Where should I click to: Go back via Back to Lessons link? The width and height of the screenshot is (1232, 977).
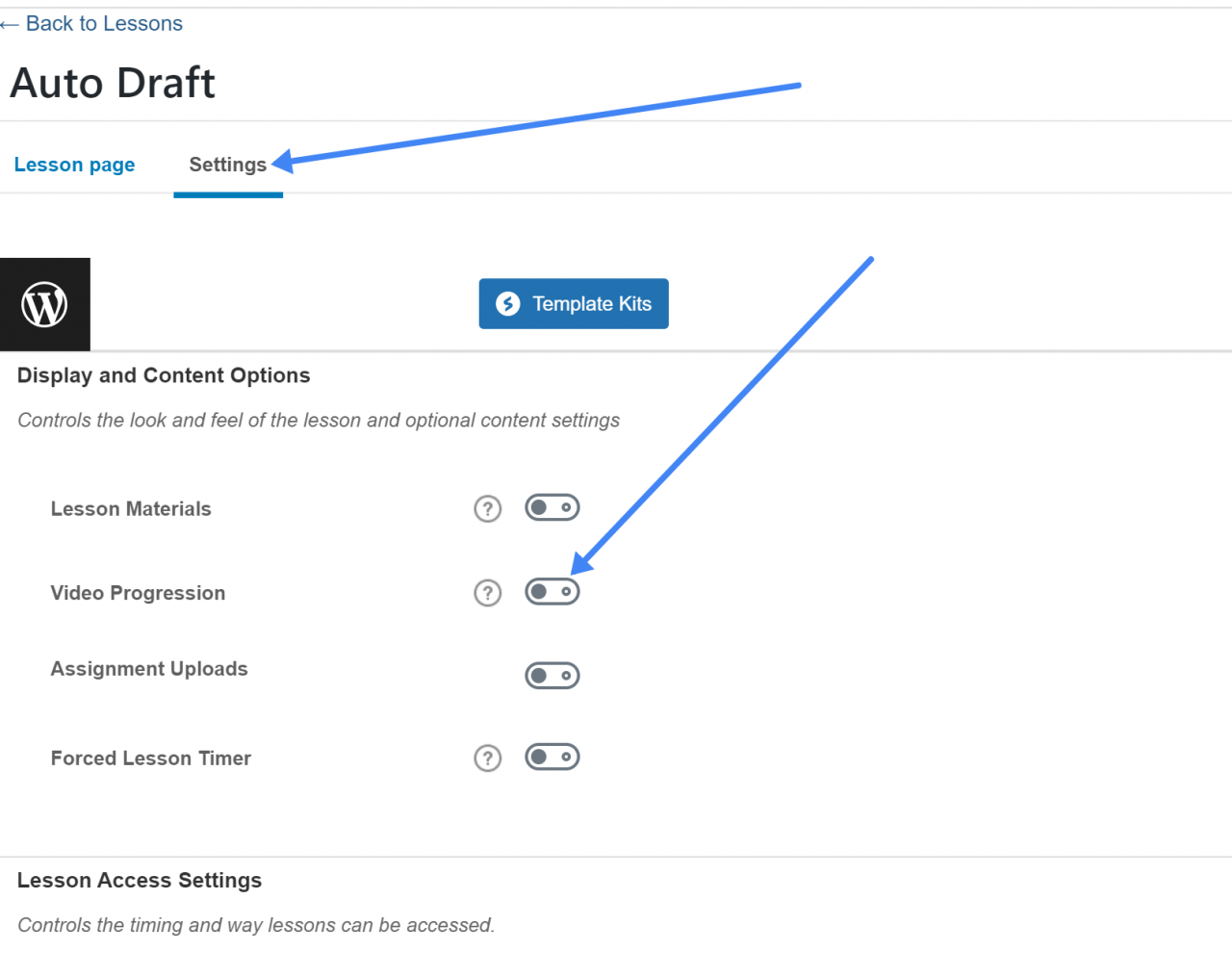pyautogui.click(x=104, y=24)
